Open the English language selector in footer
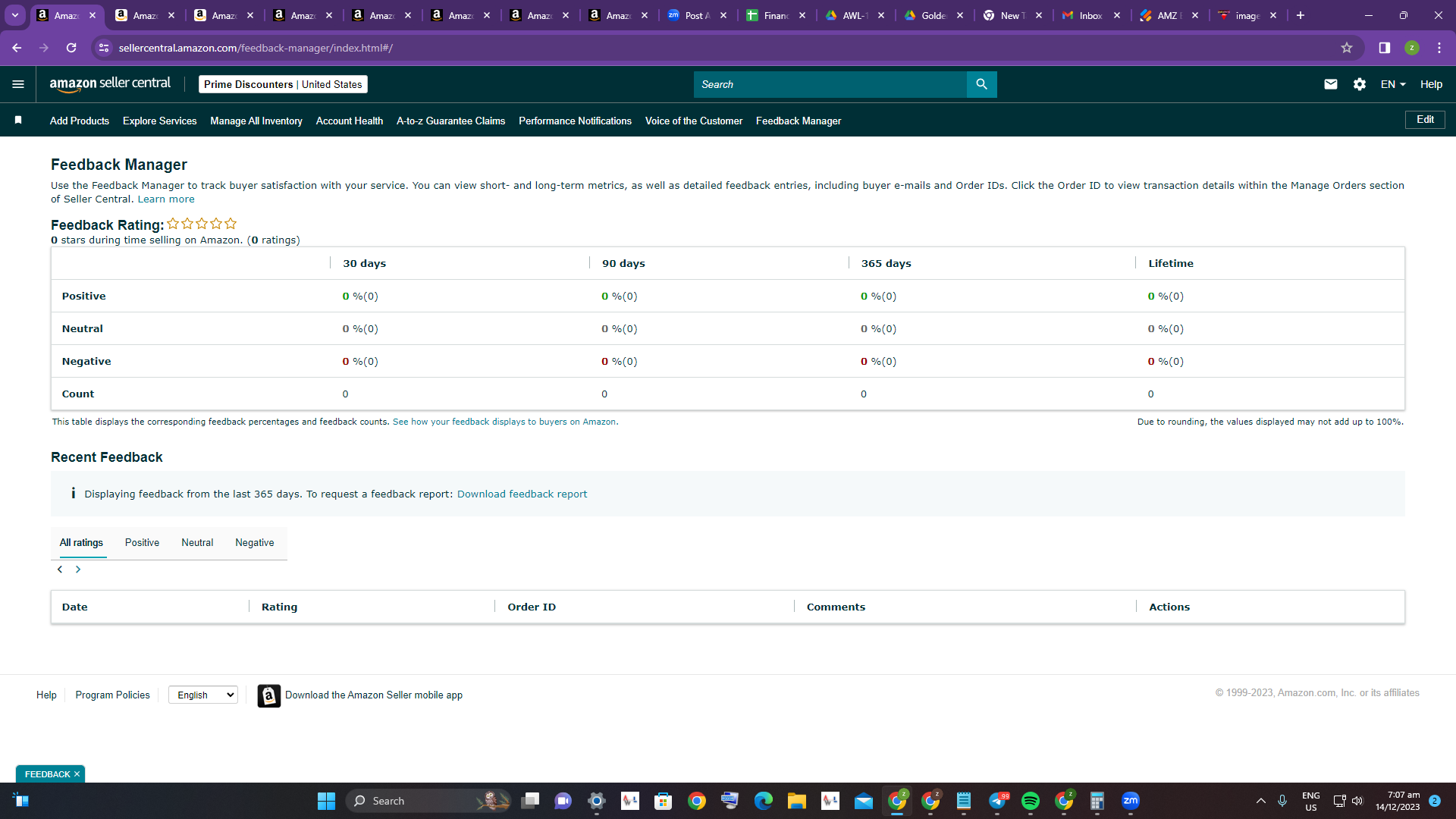1456x819 pixels. click(x=203, y=695)
